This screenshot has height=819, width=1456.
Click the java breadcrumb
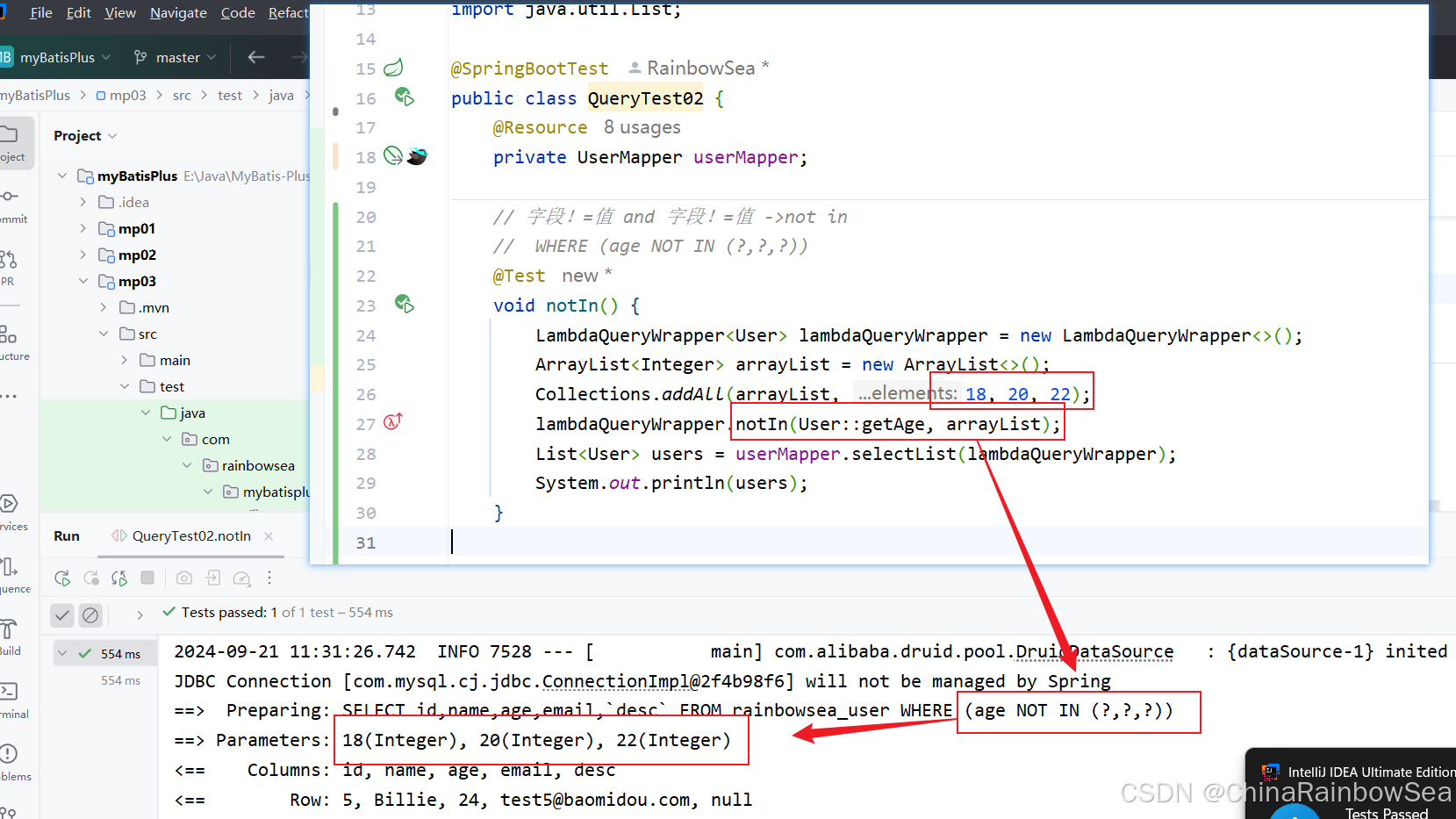click(281, 95)
